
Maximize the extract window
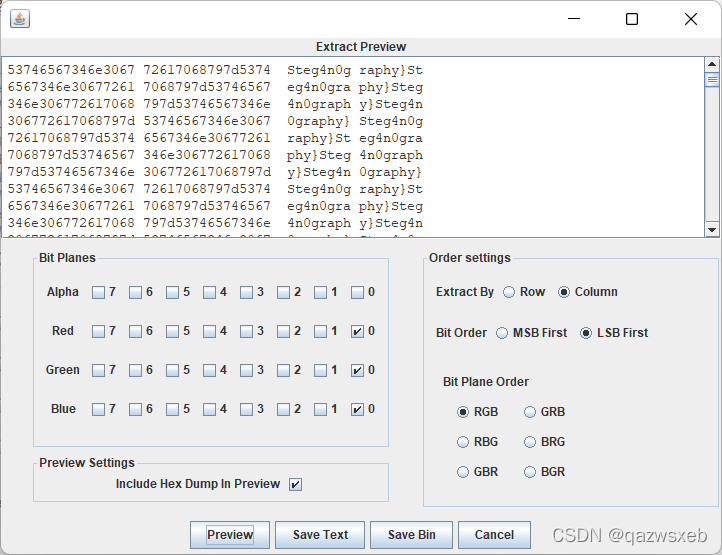[632, 19]
